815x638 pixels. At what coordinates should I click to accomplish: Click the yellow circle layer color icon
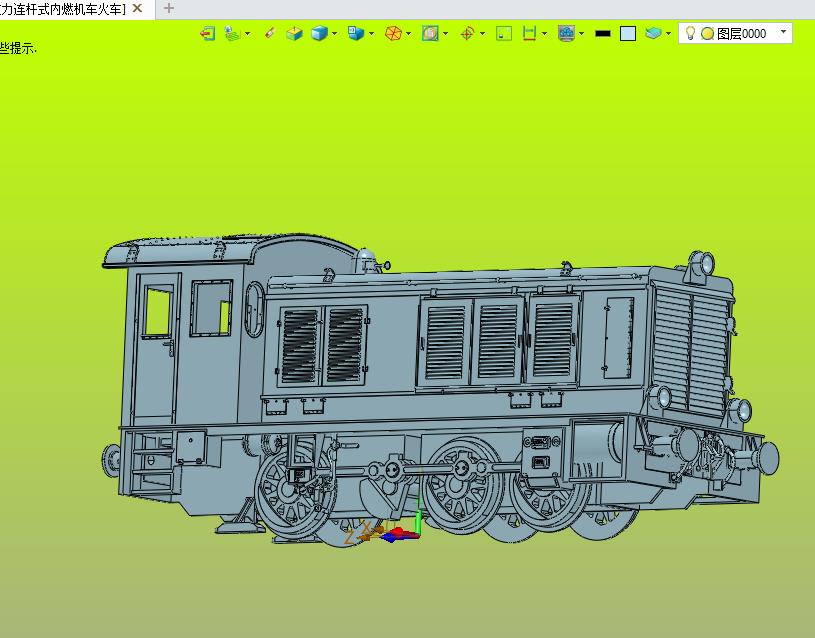pos(707,34)
